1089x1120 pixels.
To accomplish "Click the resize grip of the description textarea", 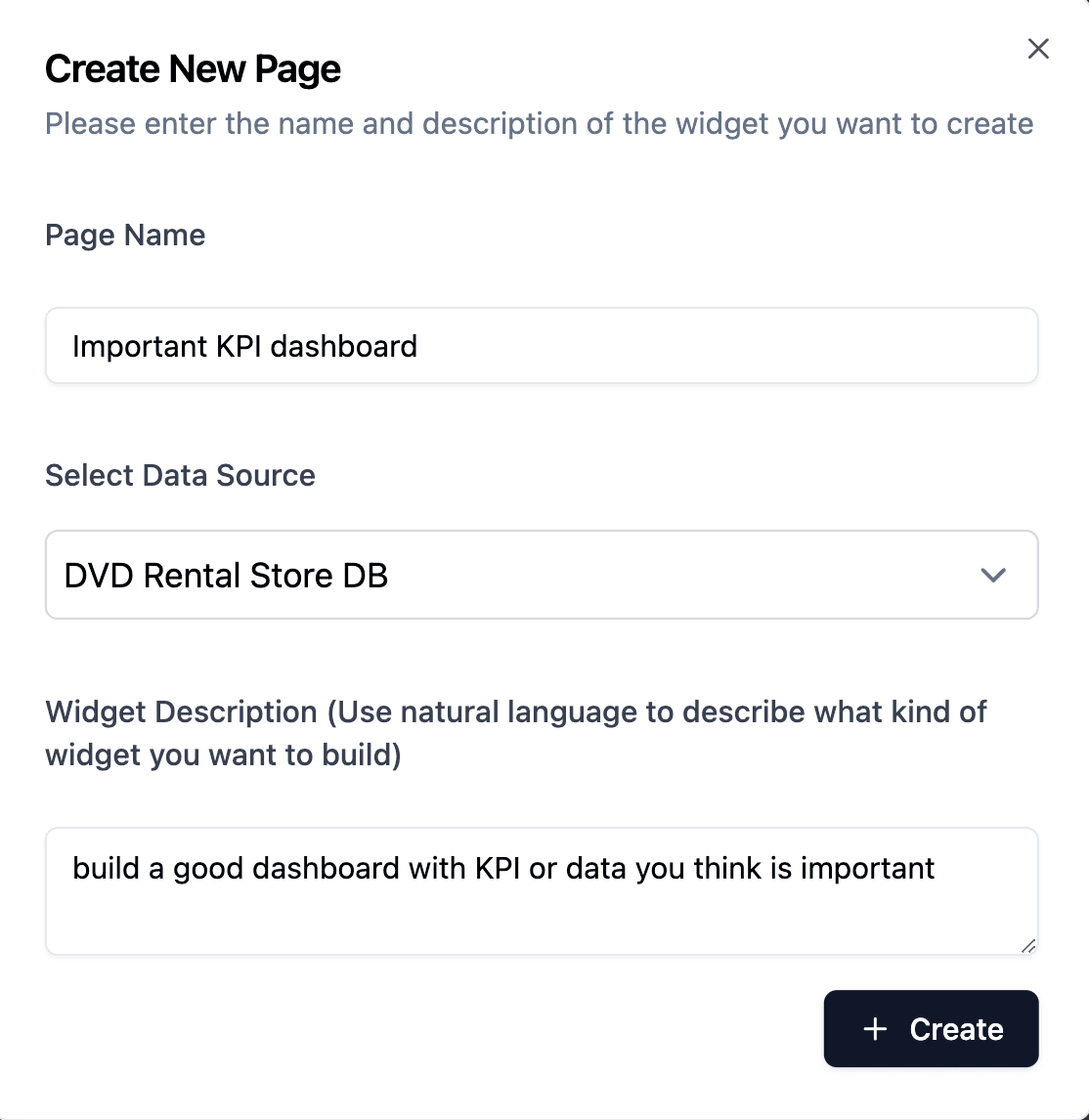I will [x=1029, y=946].
